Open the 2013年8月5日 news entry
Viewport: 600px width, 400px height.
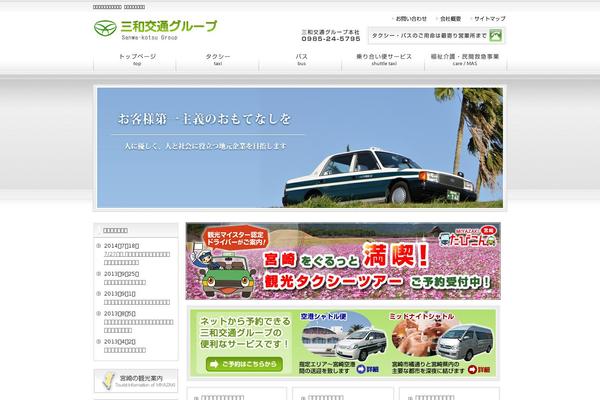pyautogui.click(x=139, y=326)
